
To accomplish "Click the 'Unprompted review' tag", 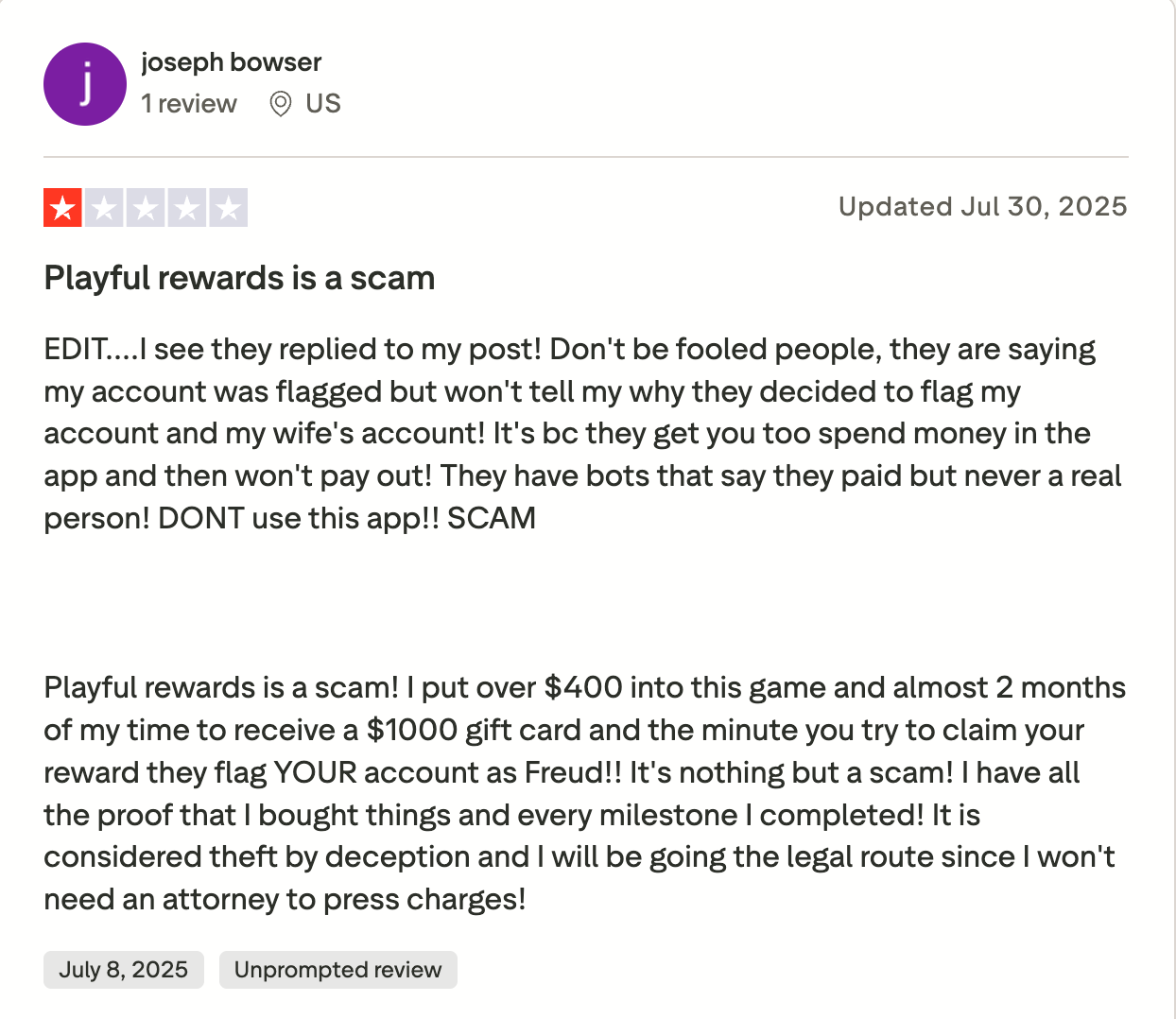I will [338, 970].
